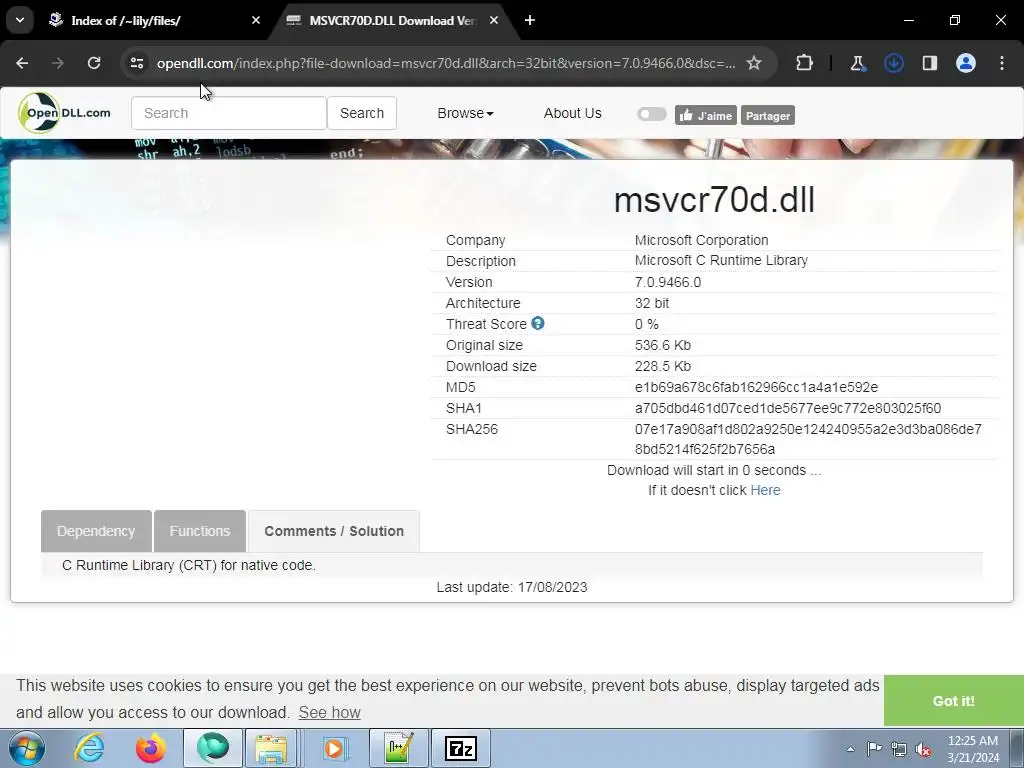Screen dimensions: 1024x768
Task: Open a new browser tab
Action: pos(530,20)
